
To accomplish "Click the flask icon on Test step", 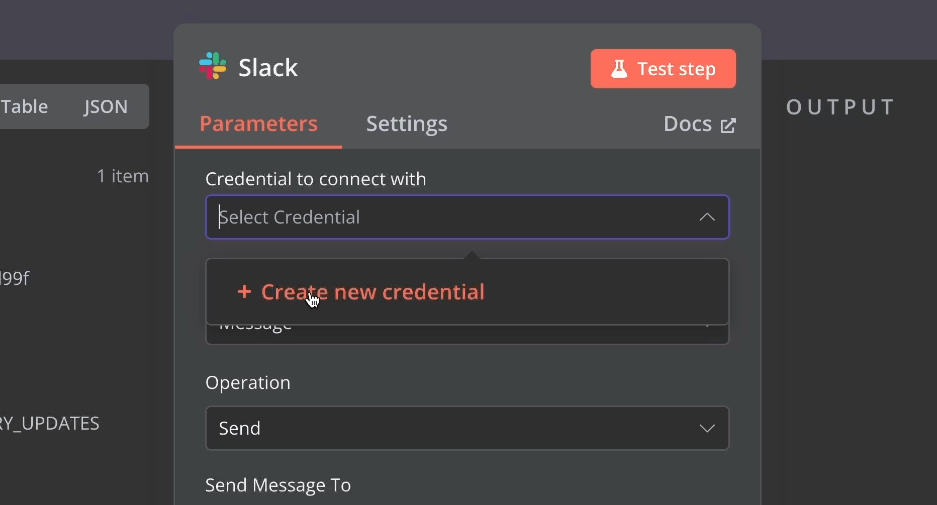I will click(619, 69).
